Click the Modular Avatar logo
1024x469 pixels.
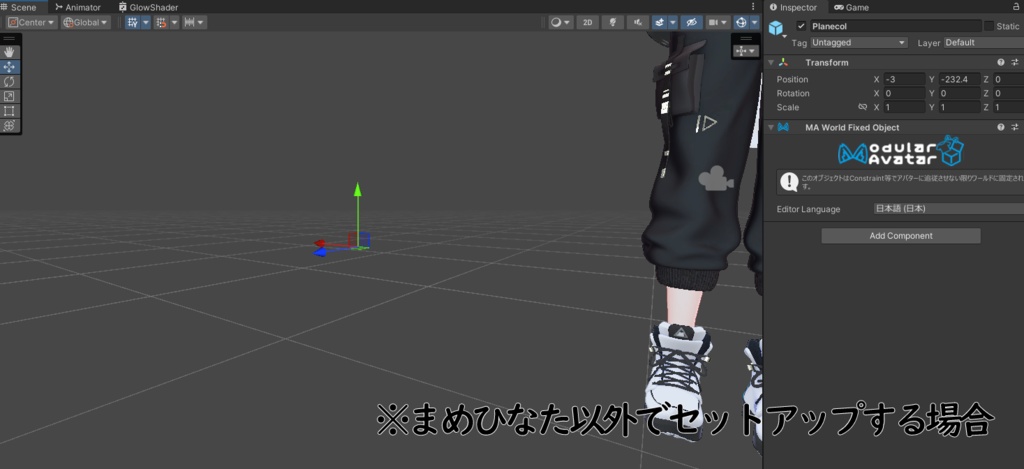coord(901,152)
